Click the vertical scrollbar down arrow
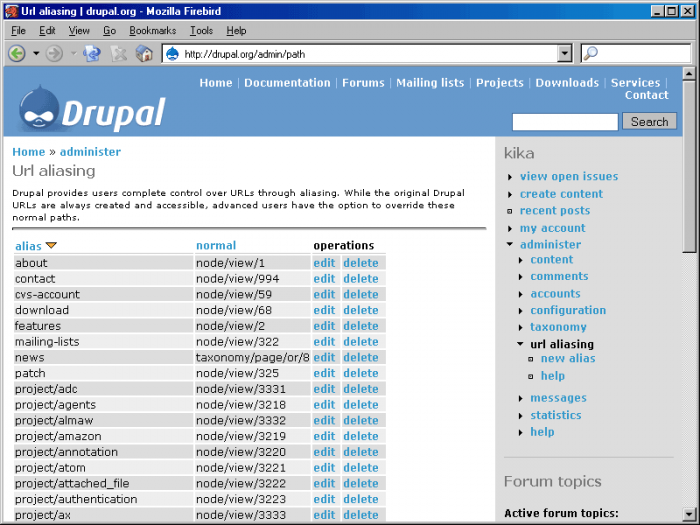This screenshot has width=700, height=525. (x=689, y=514)
